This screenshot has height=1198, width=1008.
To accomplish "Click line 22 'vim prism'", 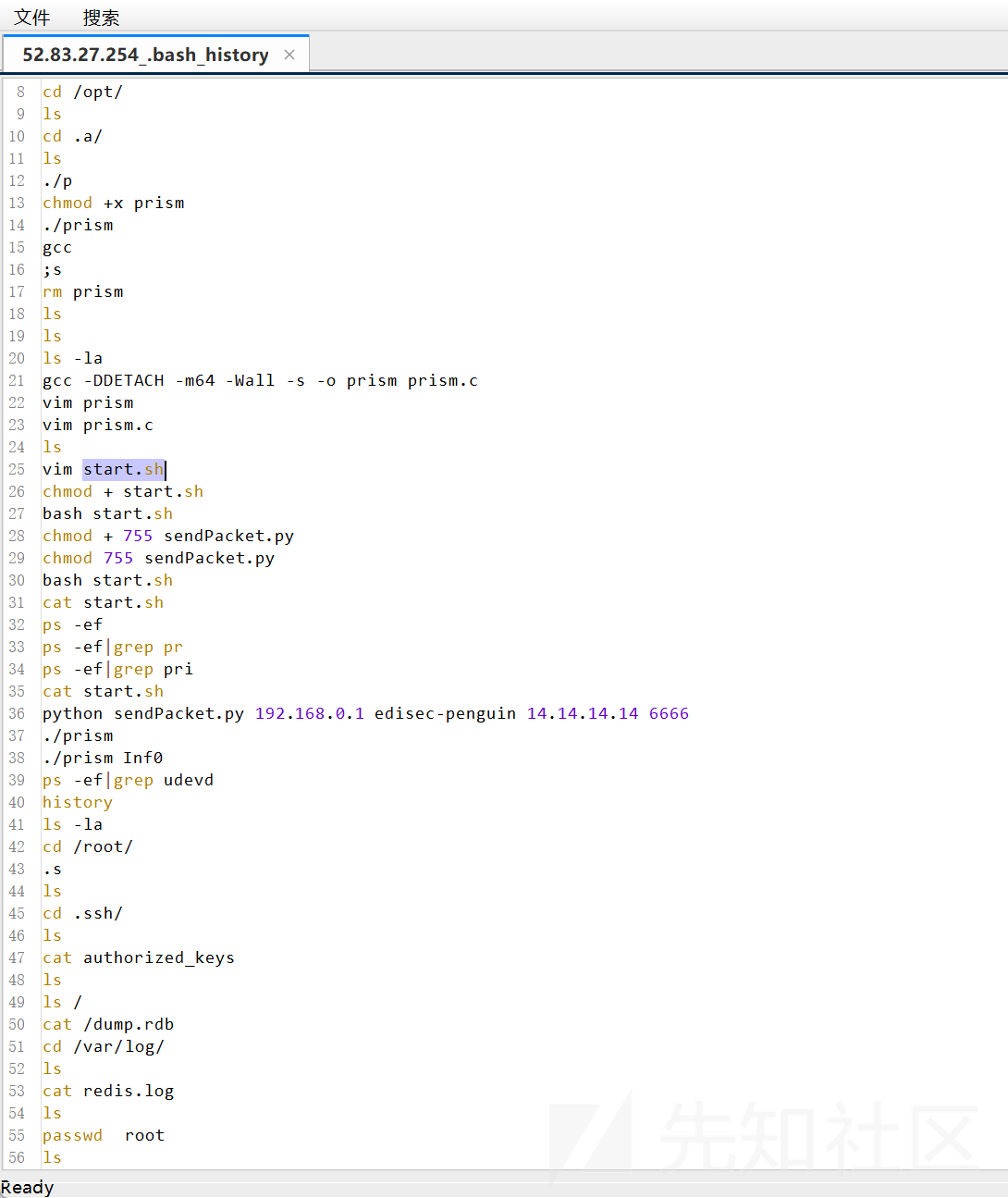I will [88, 402].
